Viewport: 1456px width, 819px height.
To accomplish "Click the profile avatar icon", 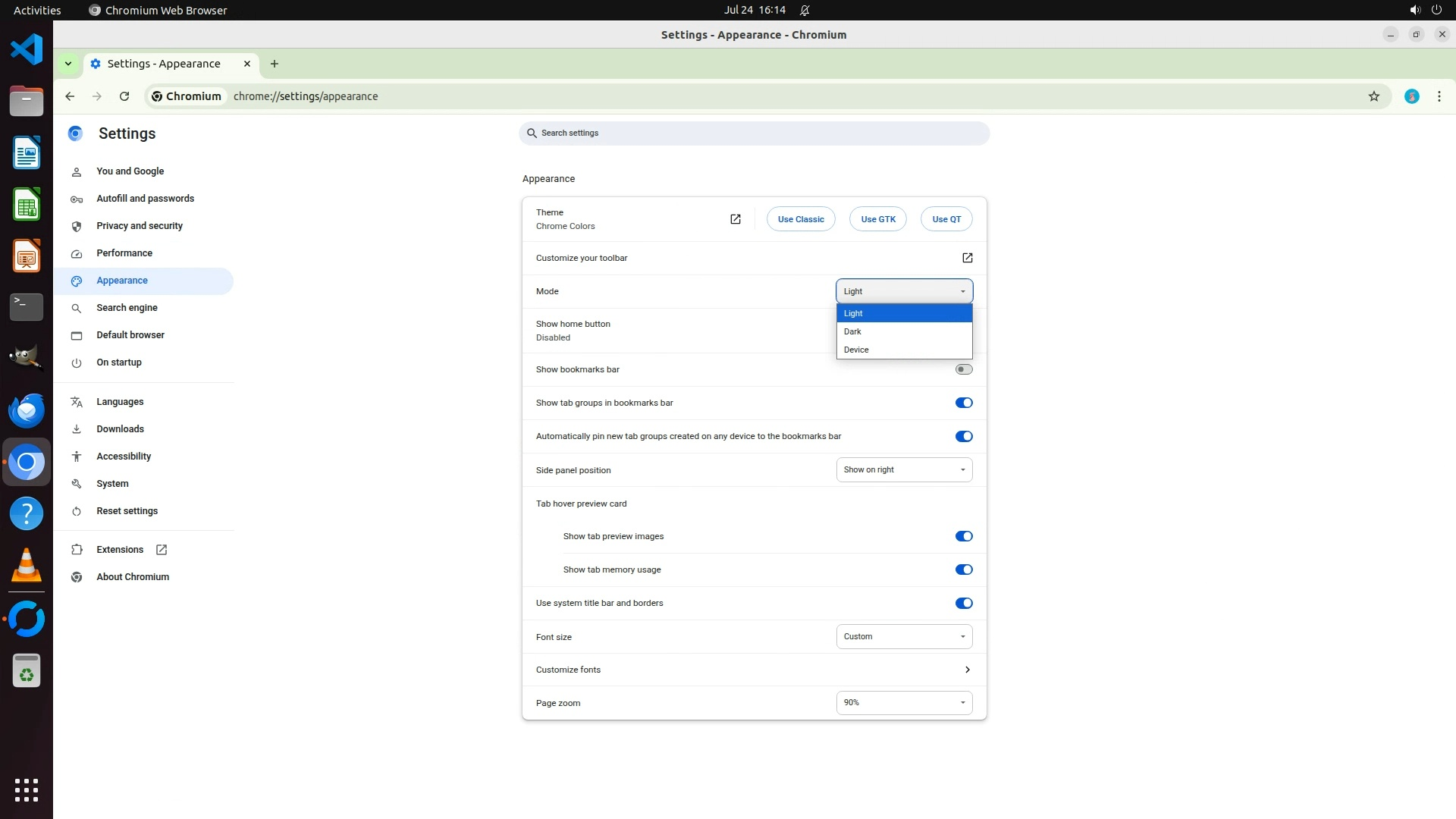I will 1411,96.
